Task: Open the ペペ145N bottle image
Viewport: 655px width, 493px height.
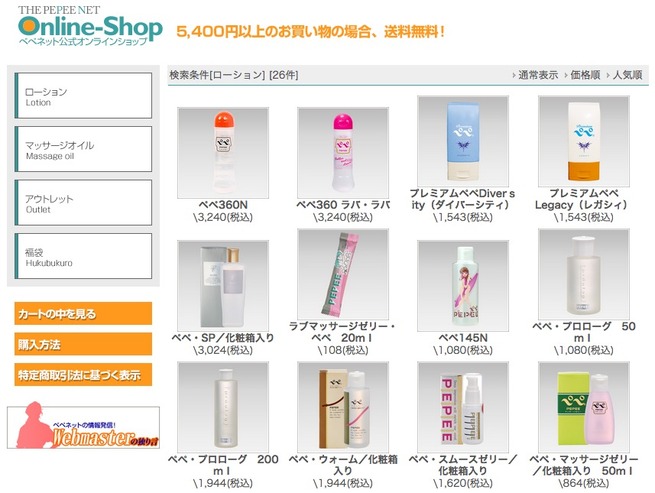Action: tap(463, 286)
